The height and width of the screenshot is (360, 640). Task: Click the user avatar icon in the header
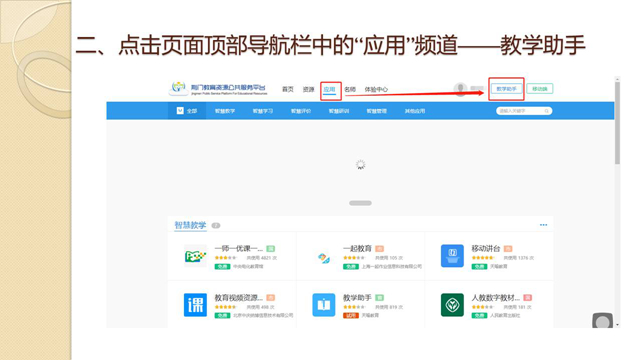point(460,89)
